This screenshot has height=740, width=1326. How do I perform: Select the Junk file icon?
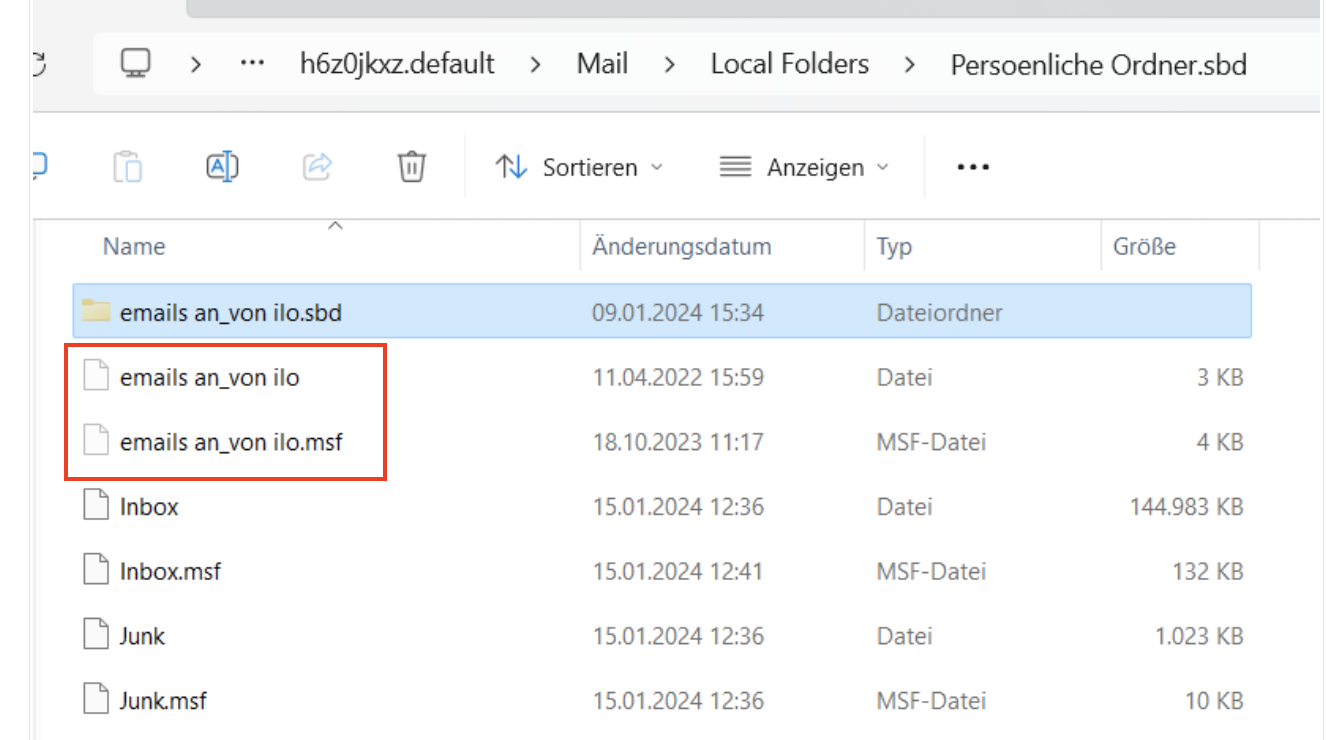[x=95, y=636]
